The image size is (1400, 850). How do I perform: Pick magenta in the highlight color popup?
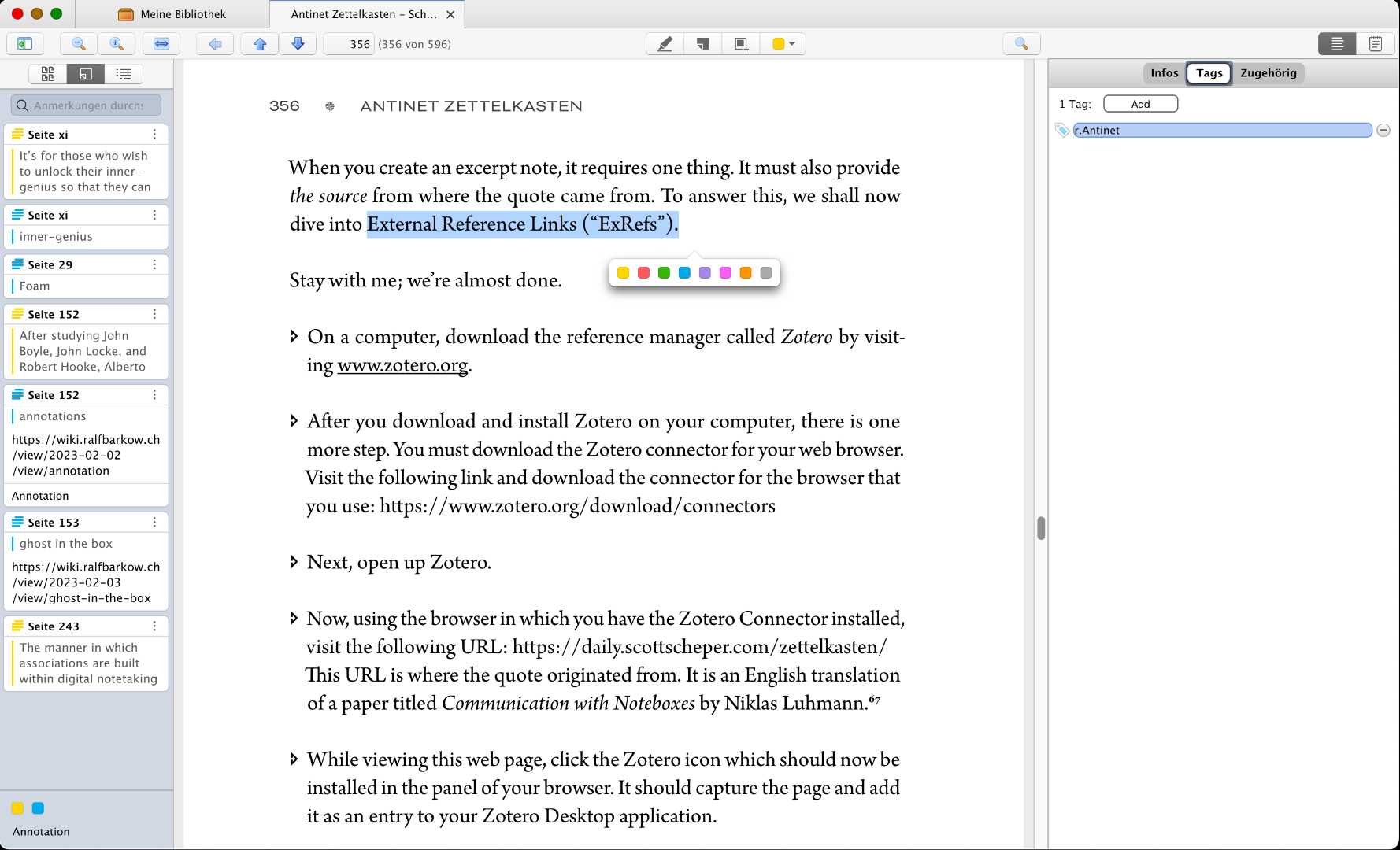(x=725, y=272)
